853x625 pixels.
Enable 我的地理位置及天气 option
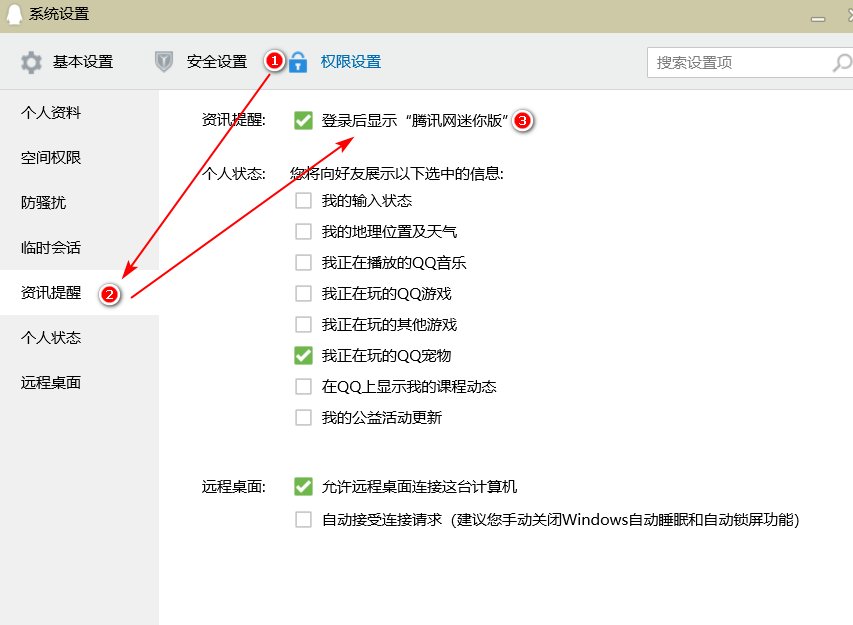tap(303, 231)
